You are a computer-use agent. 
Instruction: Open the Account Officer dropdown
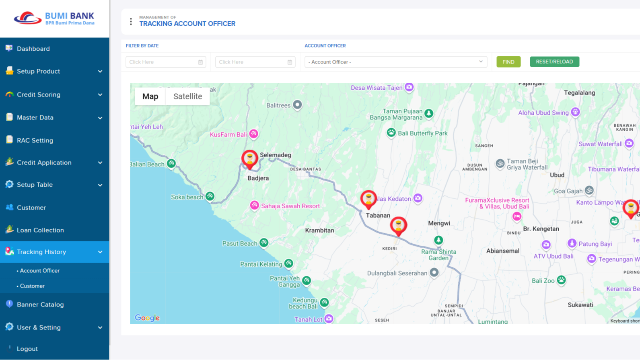click(x=396, y=62)
